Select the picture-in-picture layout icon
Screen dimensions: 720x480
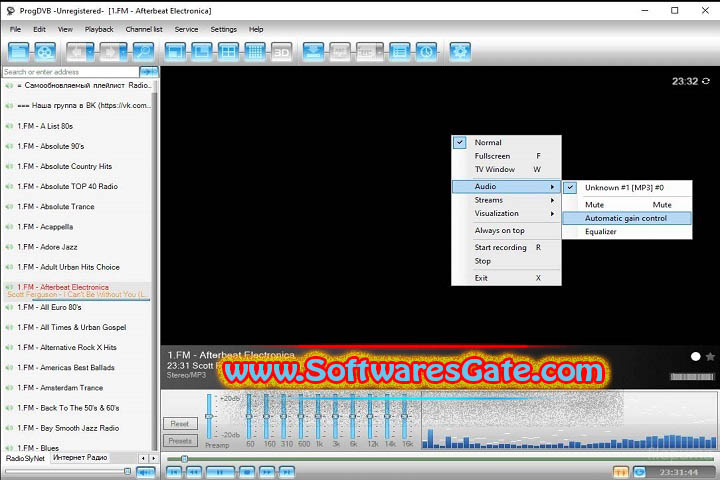[202, 52]
